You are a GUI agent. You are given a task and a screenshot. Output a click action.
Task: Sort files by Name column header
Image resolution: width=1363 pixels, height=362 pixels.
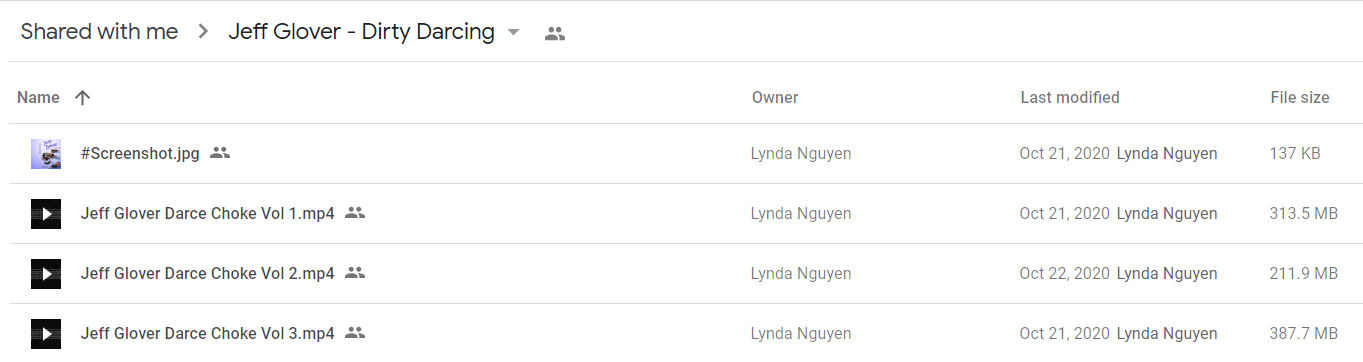(39, 97)
